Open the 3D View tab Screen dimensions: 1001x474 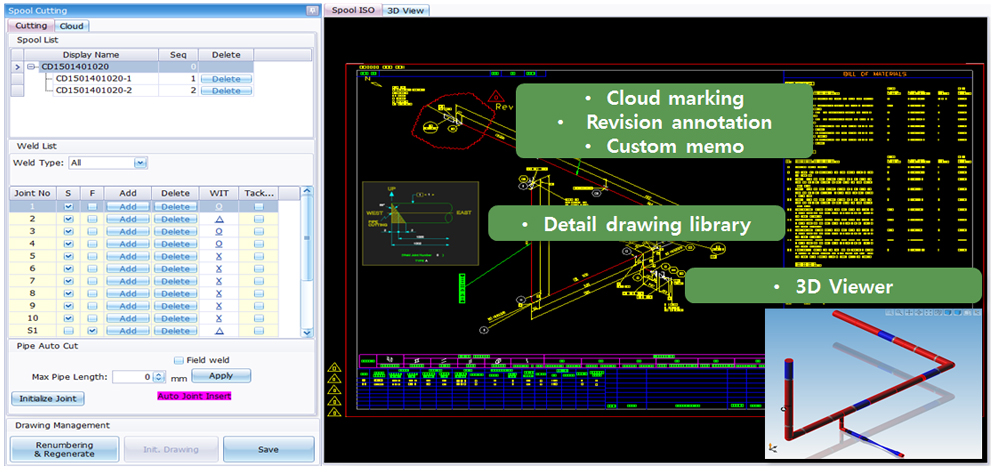point(405,9)
